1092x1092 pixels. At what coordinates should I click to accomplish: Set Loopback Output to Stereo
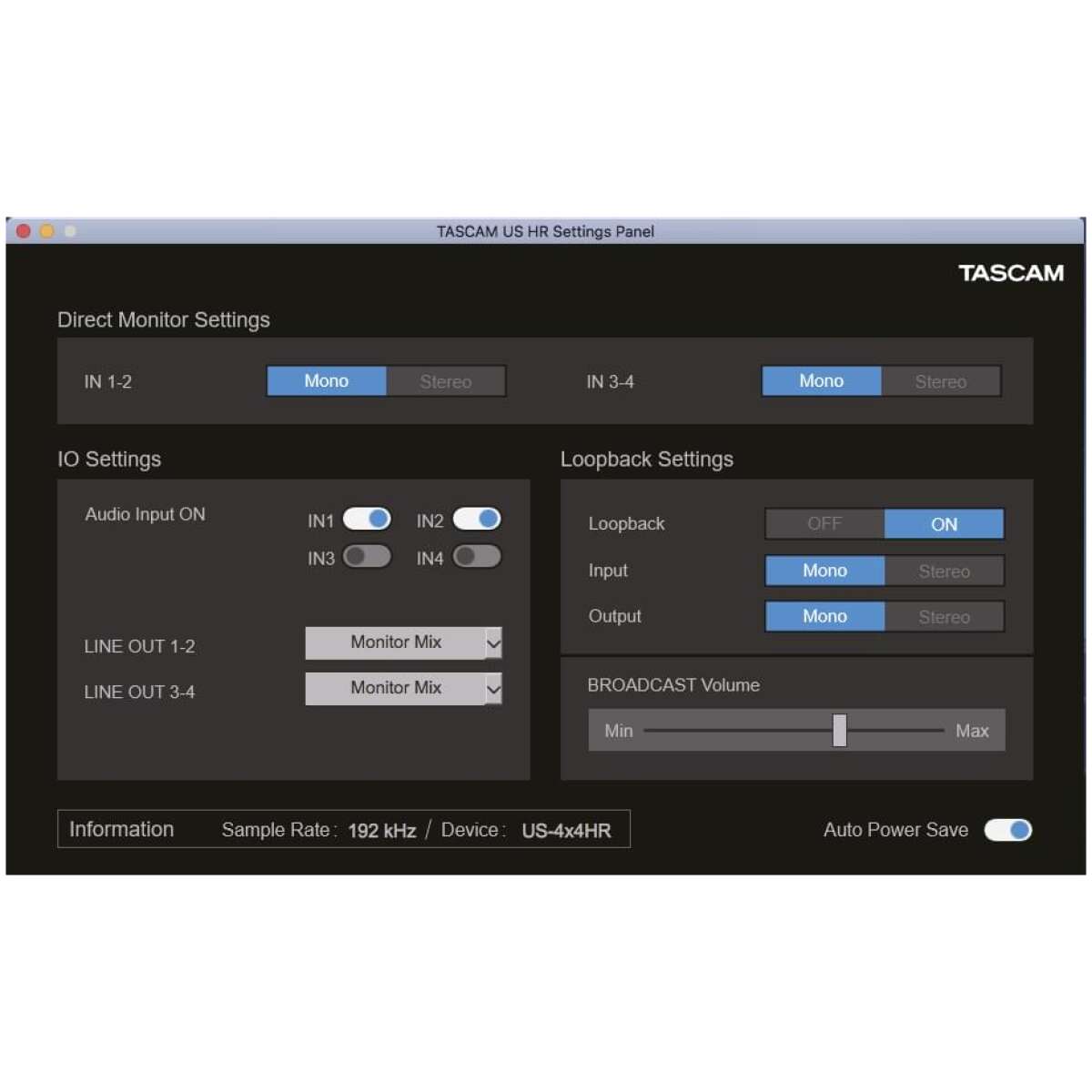[x=945, y=616]
